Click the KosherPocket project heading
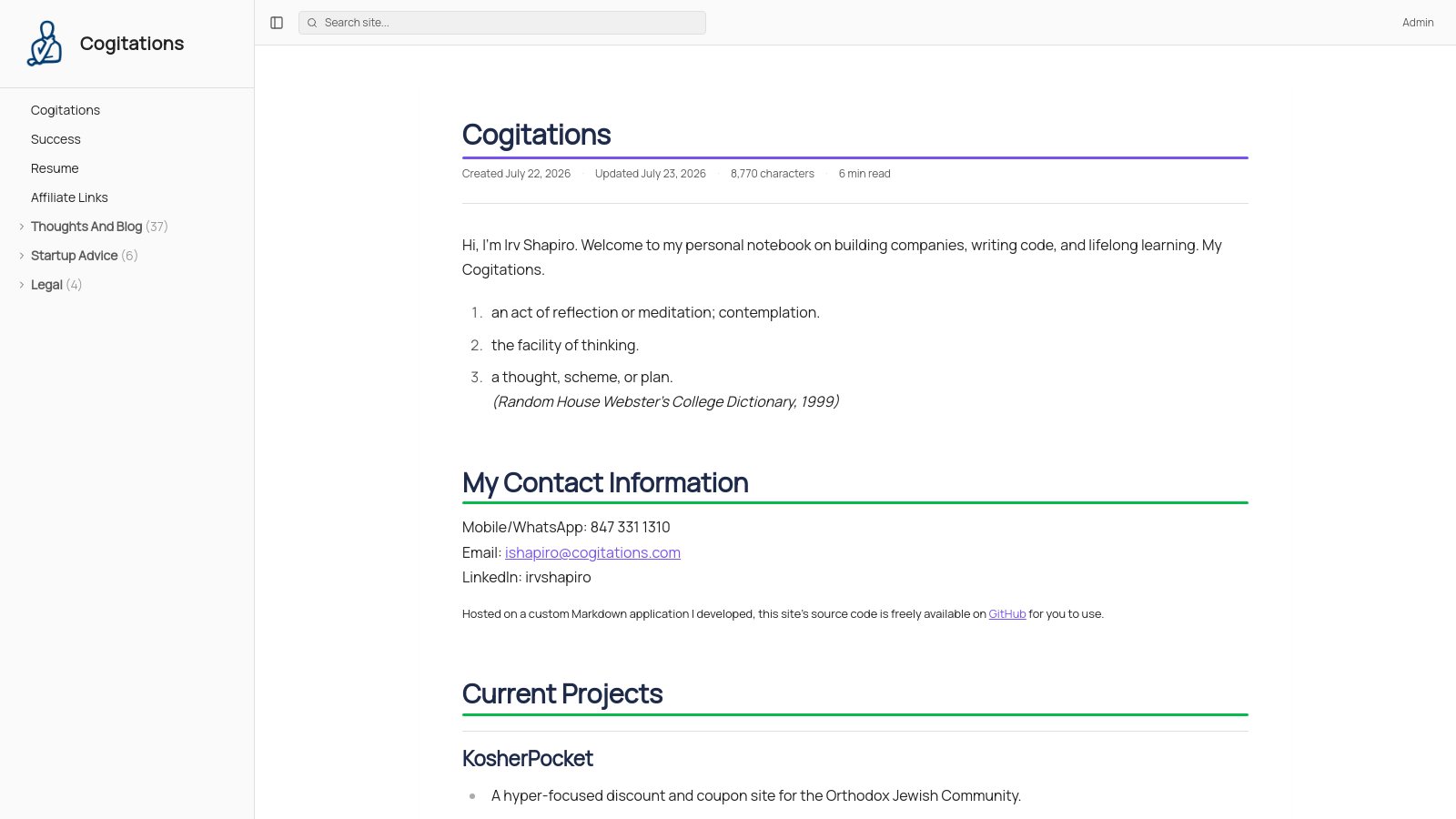 click(528, 758)
